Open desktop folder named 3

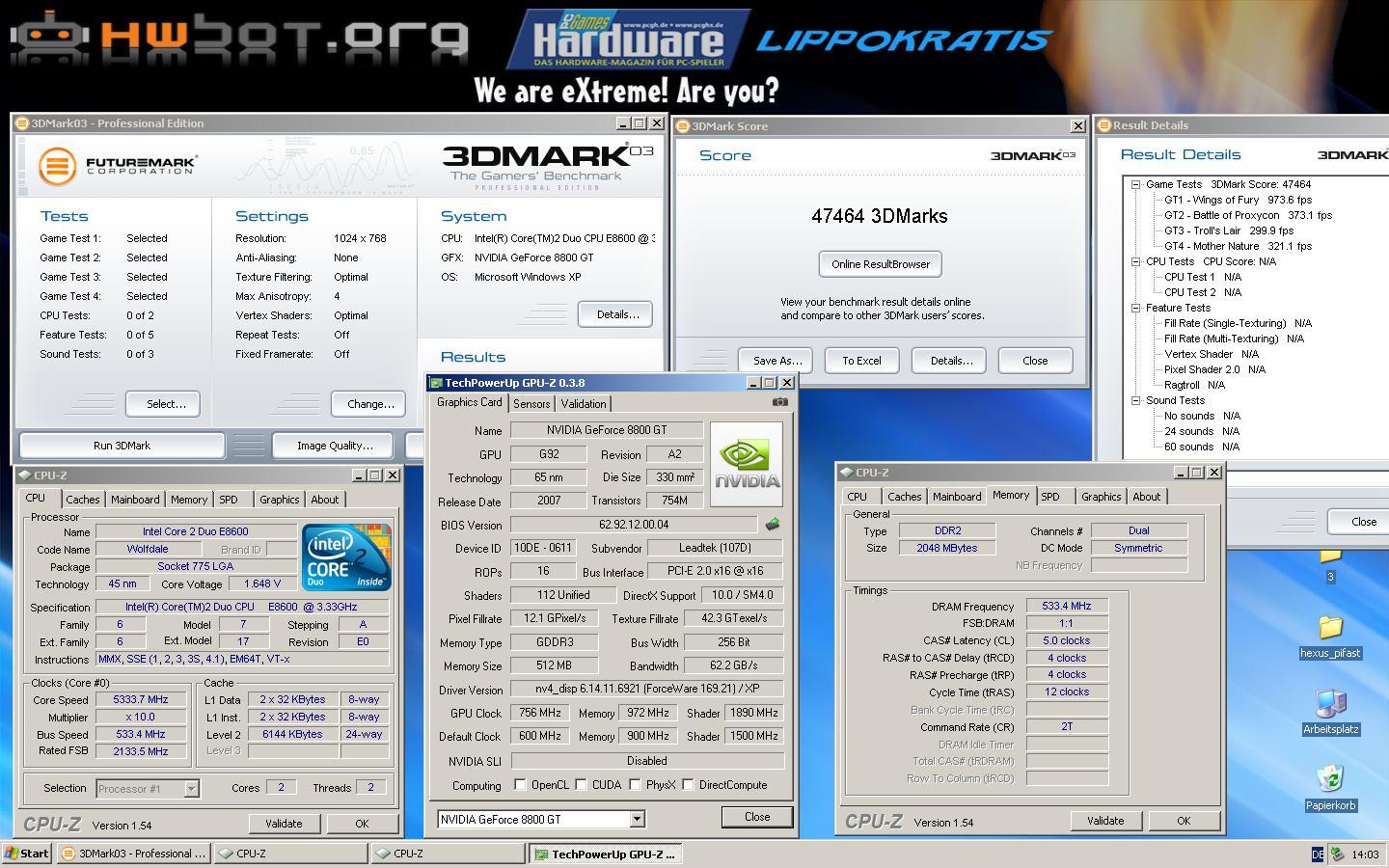click(x=1330, y=567)
